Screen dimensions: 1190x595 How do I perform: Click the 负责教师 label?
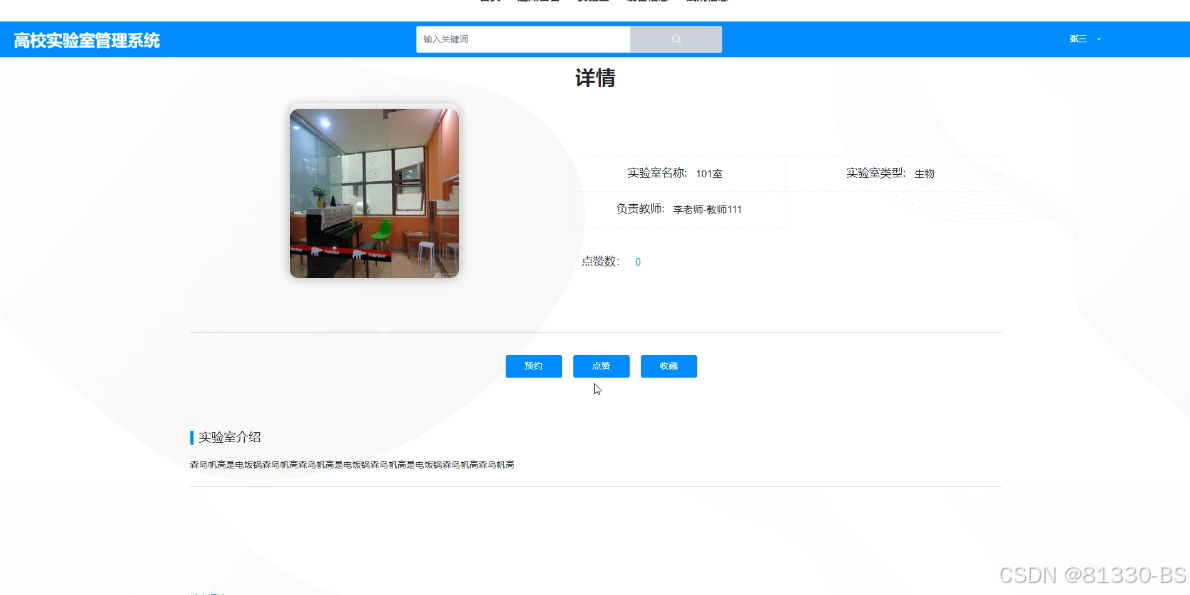coord(641,209)
